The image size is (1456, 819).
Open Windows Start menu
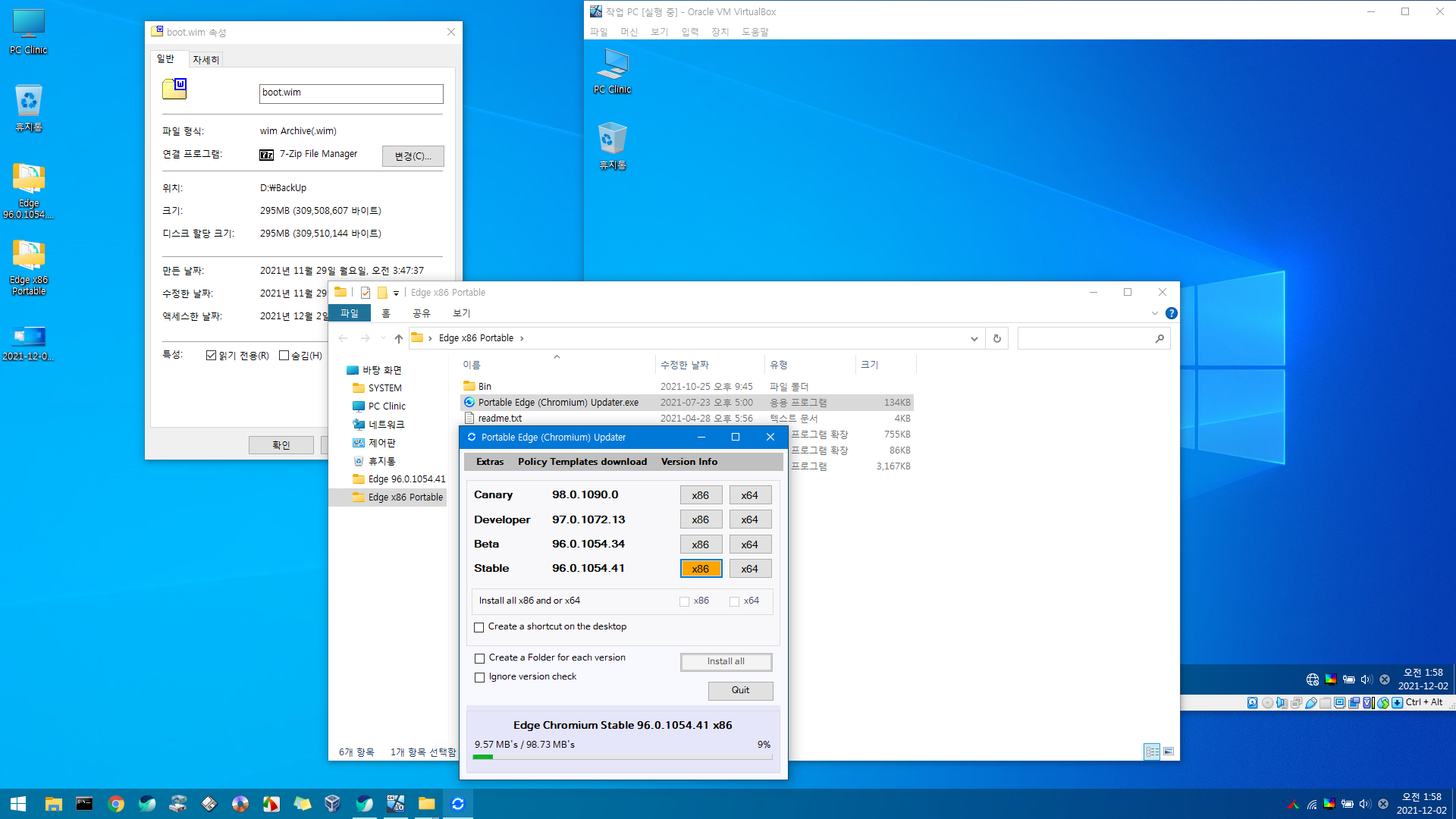click(18, 804)
